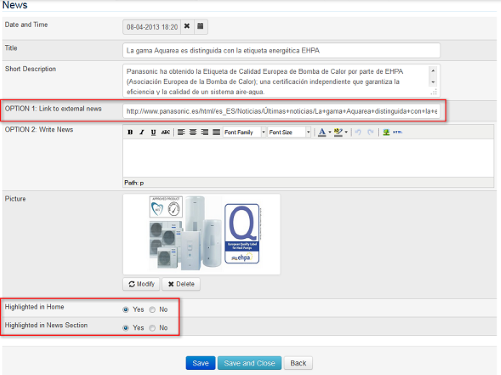501x375 pixels.
Task: Align text to the left
Action: 181,132
